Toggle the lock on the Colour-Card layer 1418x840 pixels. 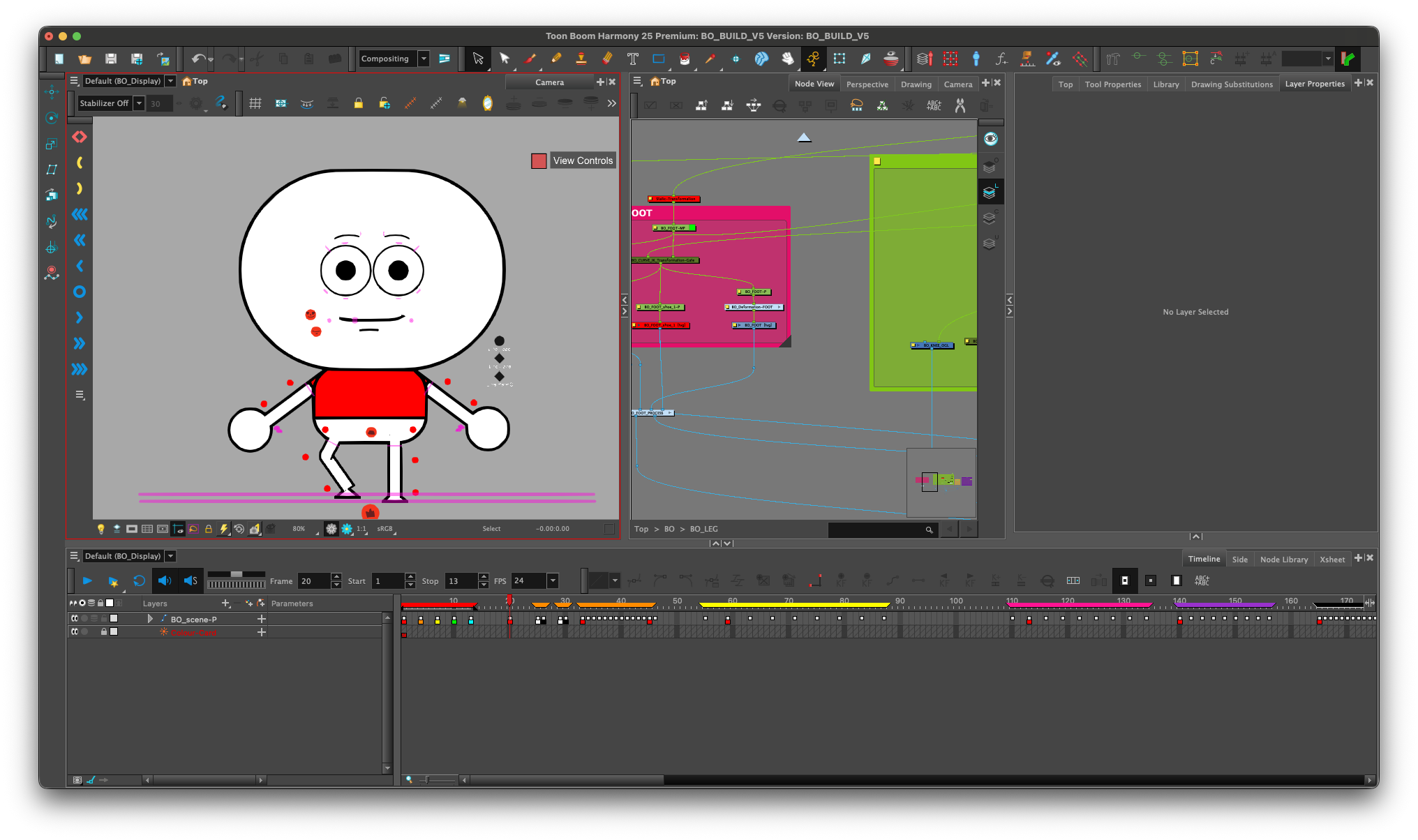103,632
